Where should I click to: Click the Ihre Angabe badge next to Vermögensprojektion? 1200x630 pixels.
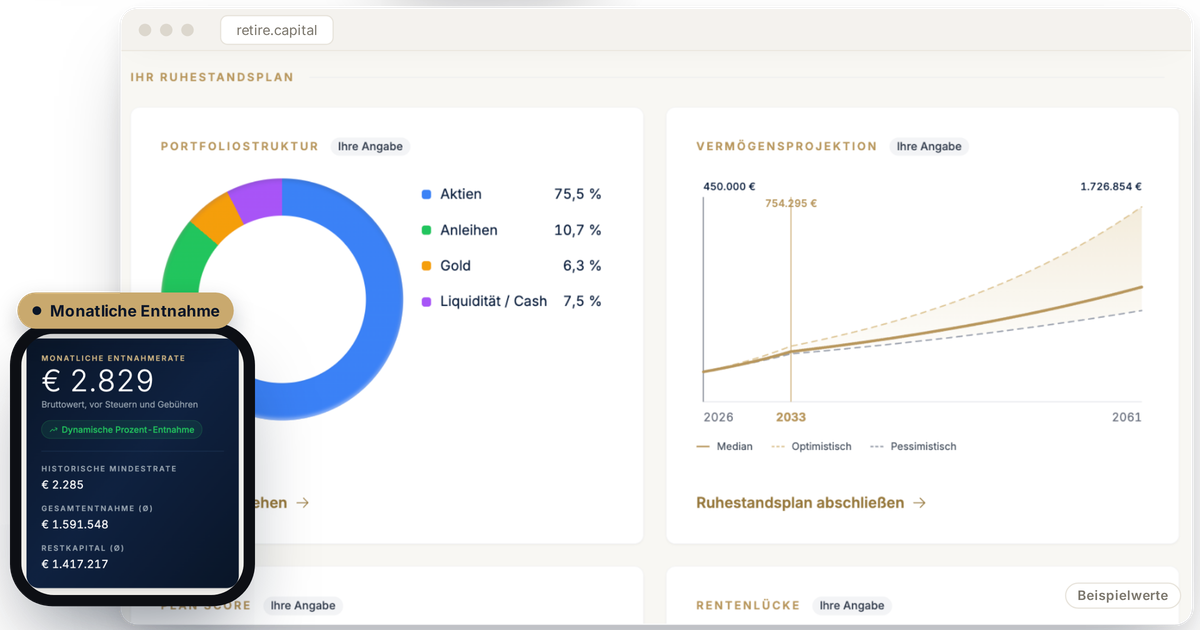929,146
